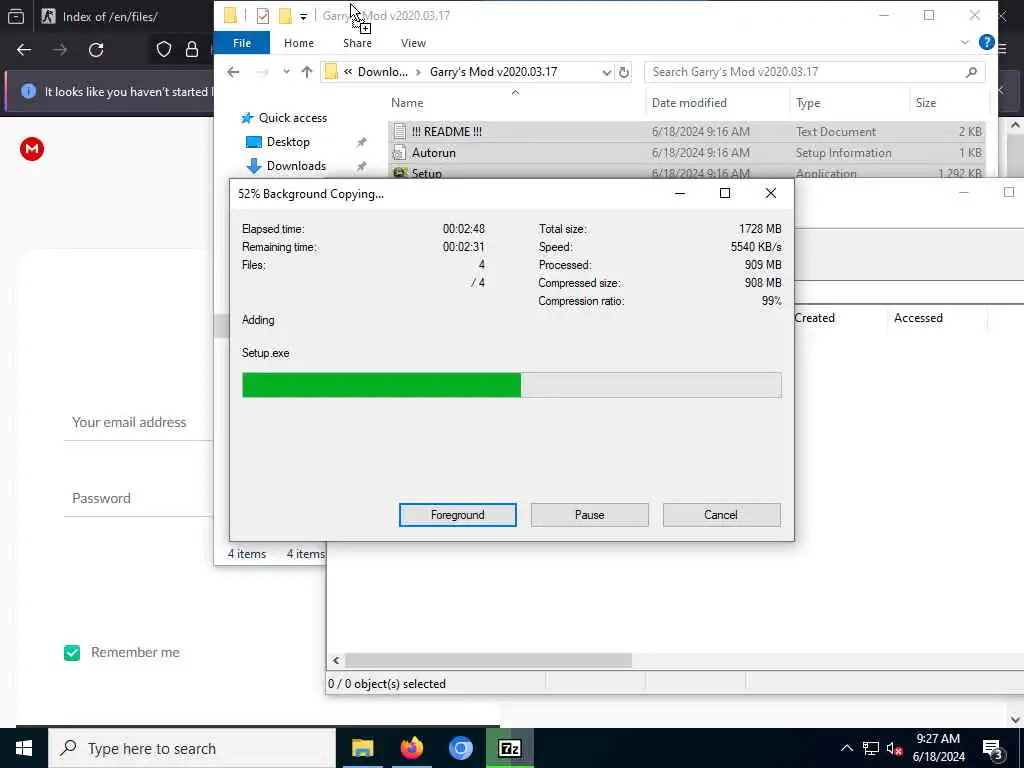1024x768 pixels.
Task: Open the File tab in Explorer
Action: pos(242,43)
